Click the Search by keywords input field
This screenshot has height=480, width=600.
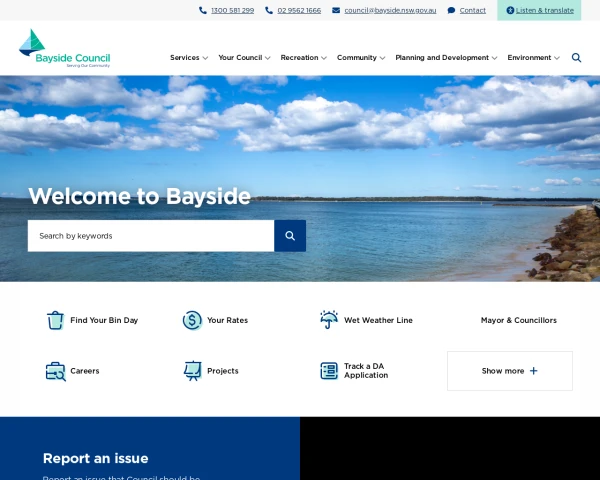click(150, 236)
